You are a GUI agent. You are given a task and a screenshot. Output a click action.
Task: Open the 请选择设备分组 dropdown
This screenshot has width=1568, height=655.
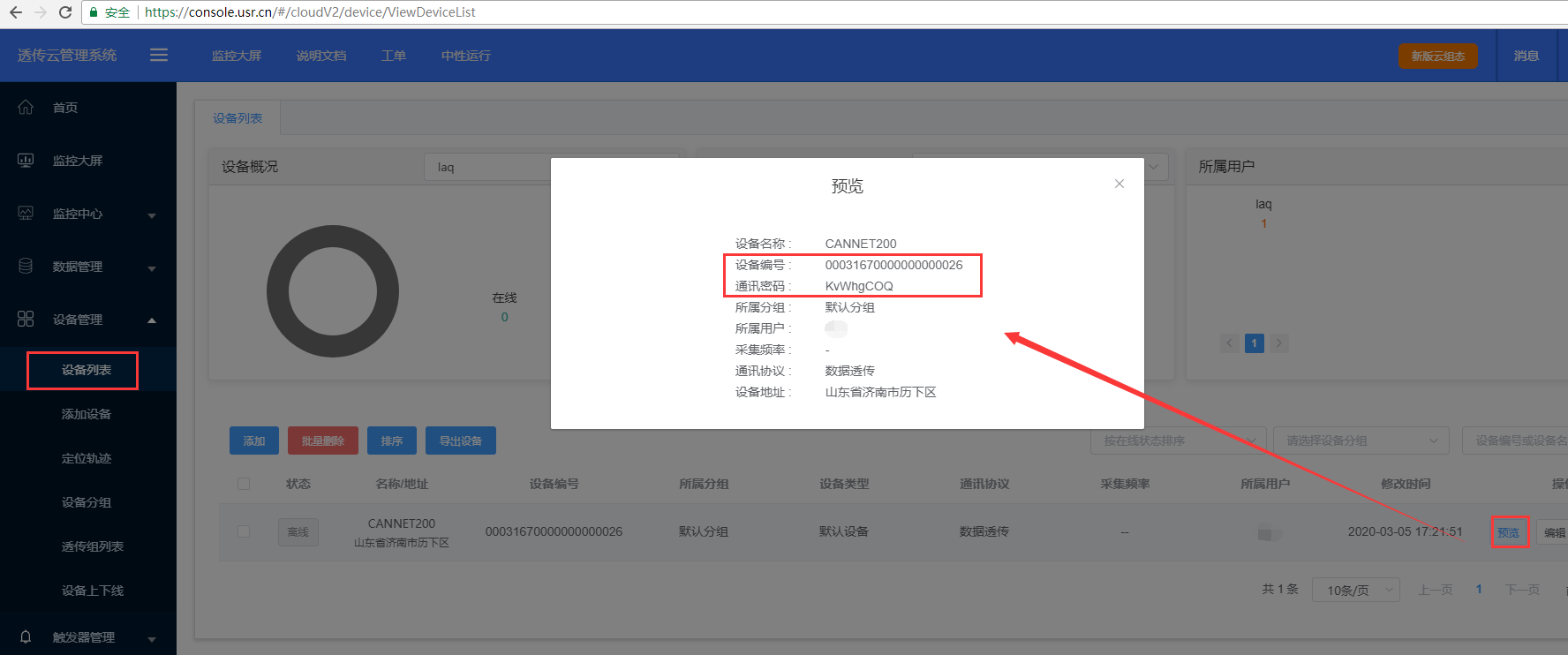(1361, 440)
